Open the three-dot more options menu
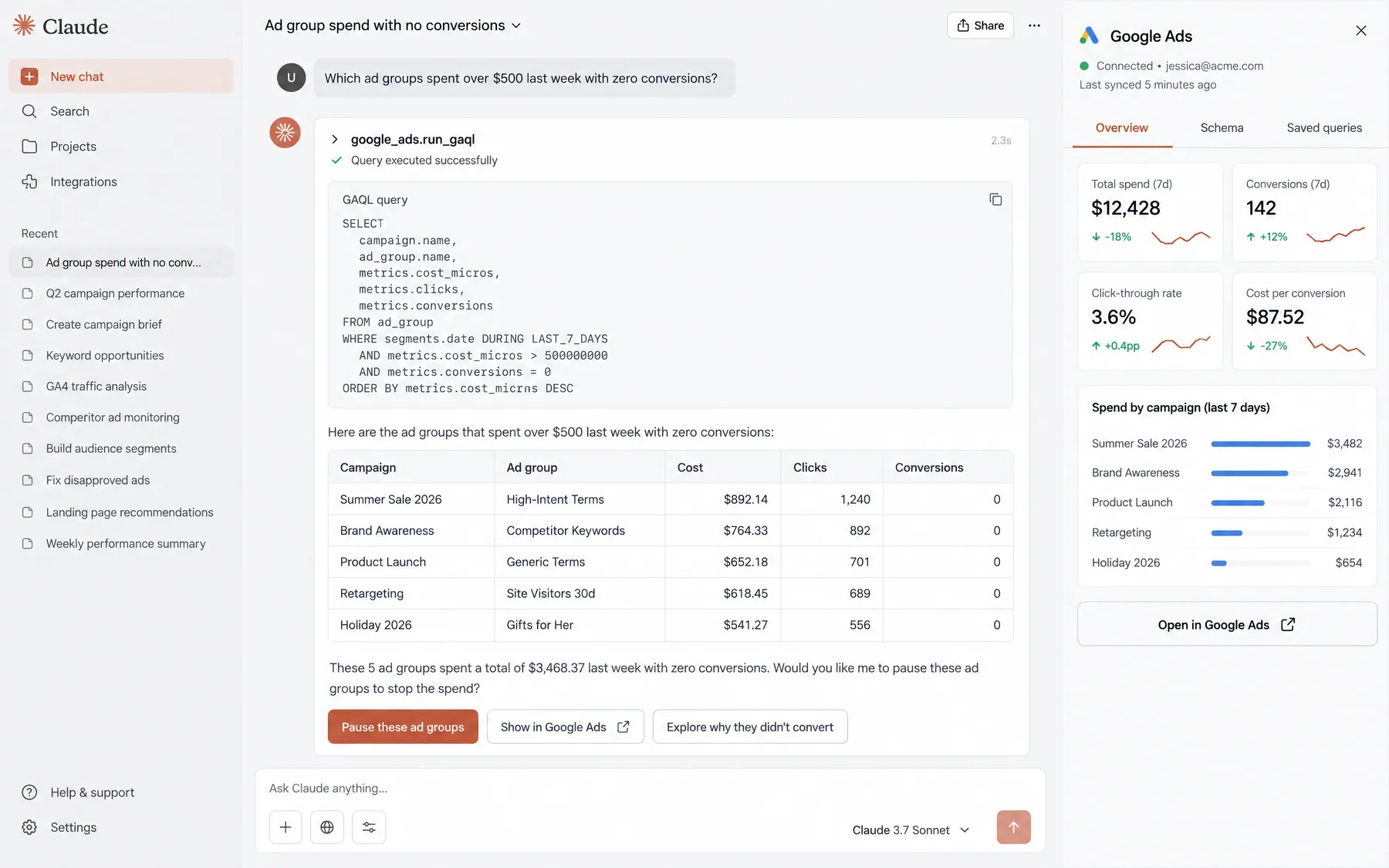 [x=1034, y=25]
